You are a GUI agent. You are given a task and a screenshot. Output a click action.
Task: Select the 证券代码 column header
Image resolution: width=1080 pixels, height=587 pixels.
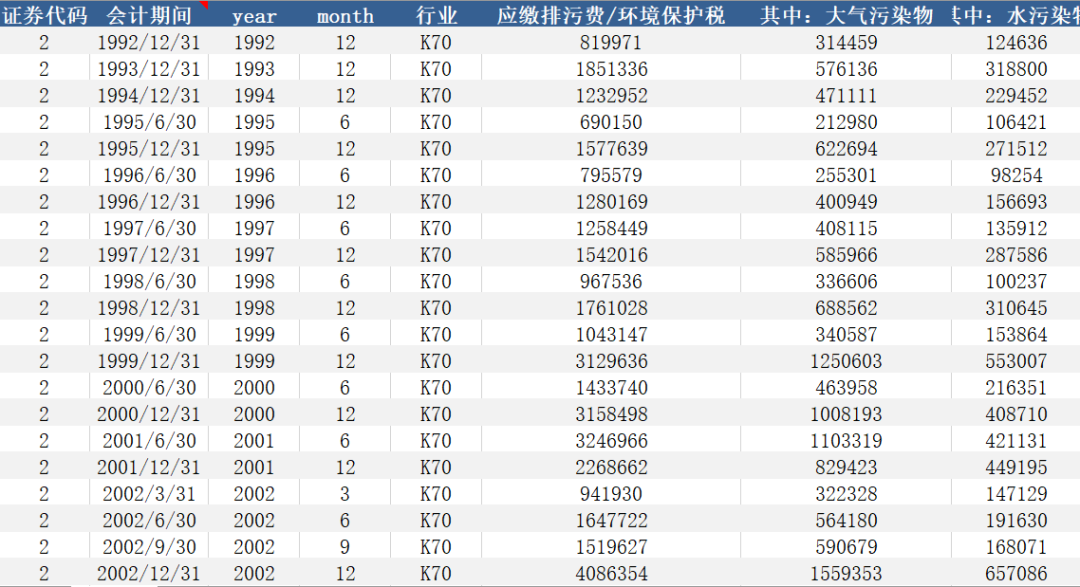tap(45, 15)
